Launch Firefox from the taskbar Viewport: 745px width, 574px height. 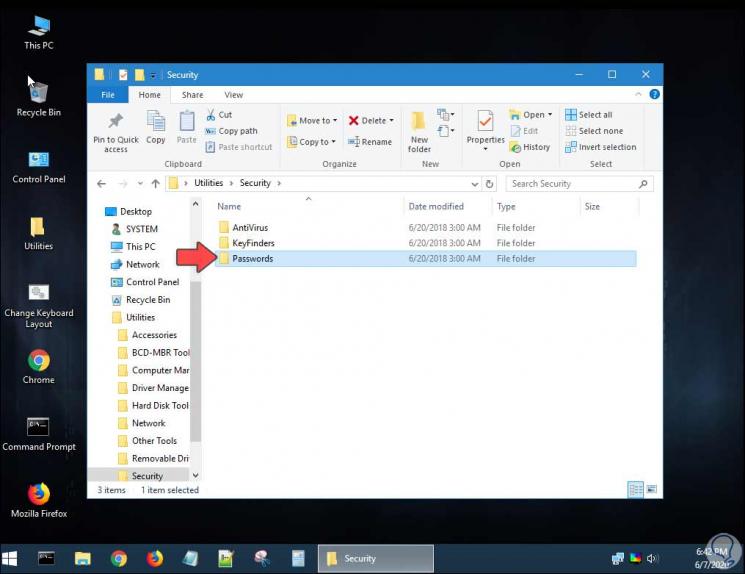(155, 558)
